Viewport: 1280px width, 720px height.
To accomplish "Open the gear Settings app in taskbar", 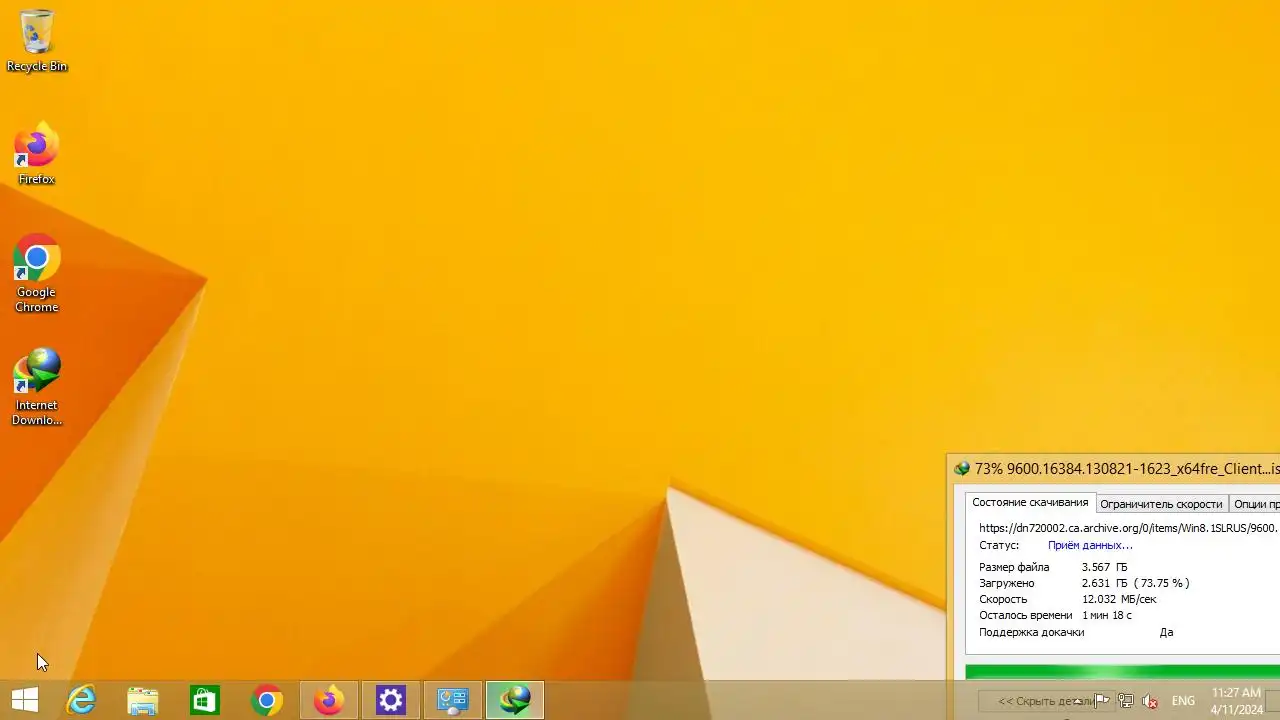I will (x=391, y=700).
